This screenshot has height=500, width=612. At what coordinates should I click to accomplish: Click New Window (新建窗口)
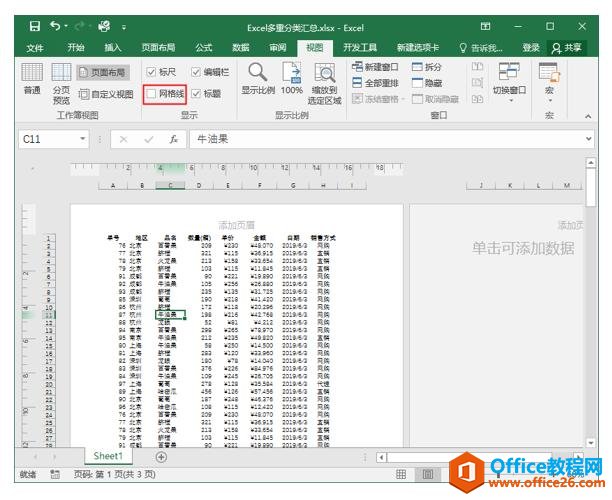pos(375,67)
